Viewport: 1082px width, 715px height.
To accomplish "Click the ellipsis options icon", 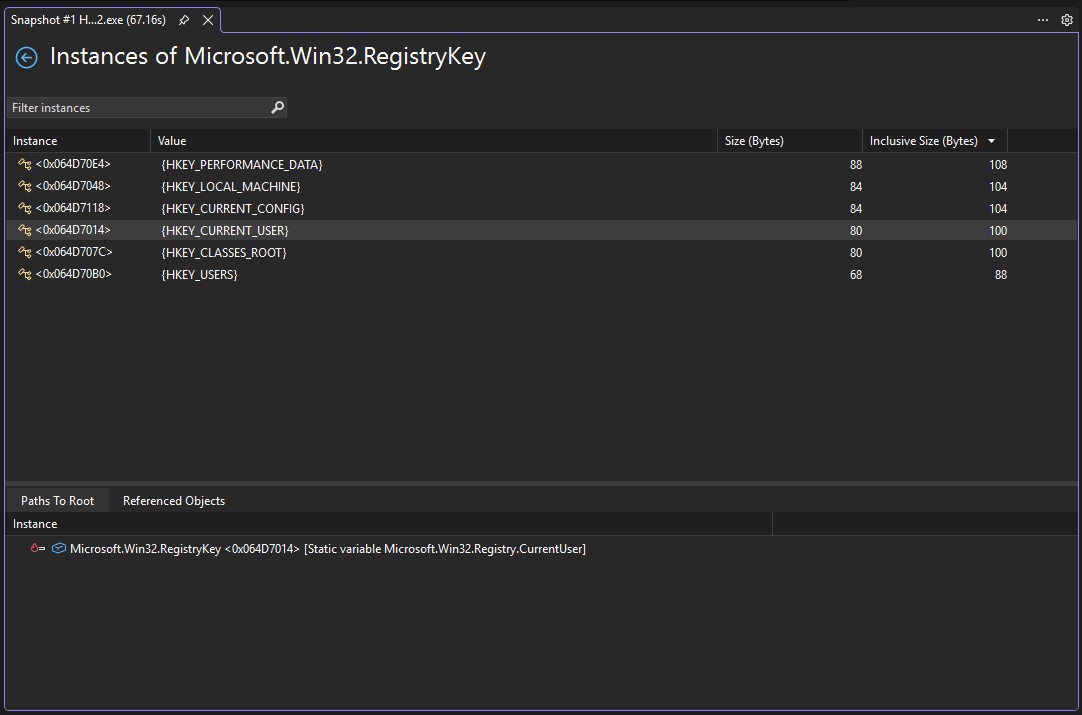I will 1042,20.
